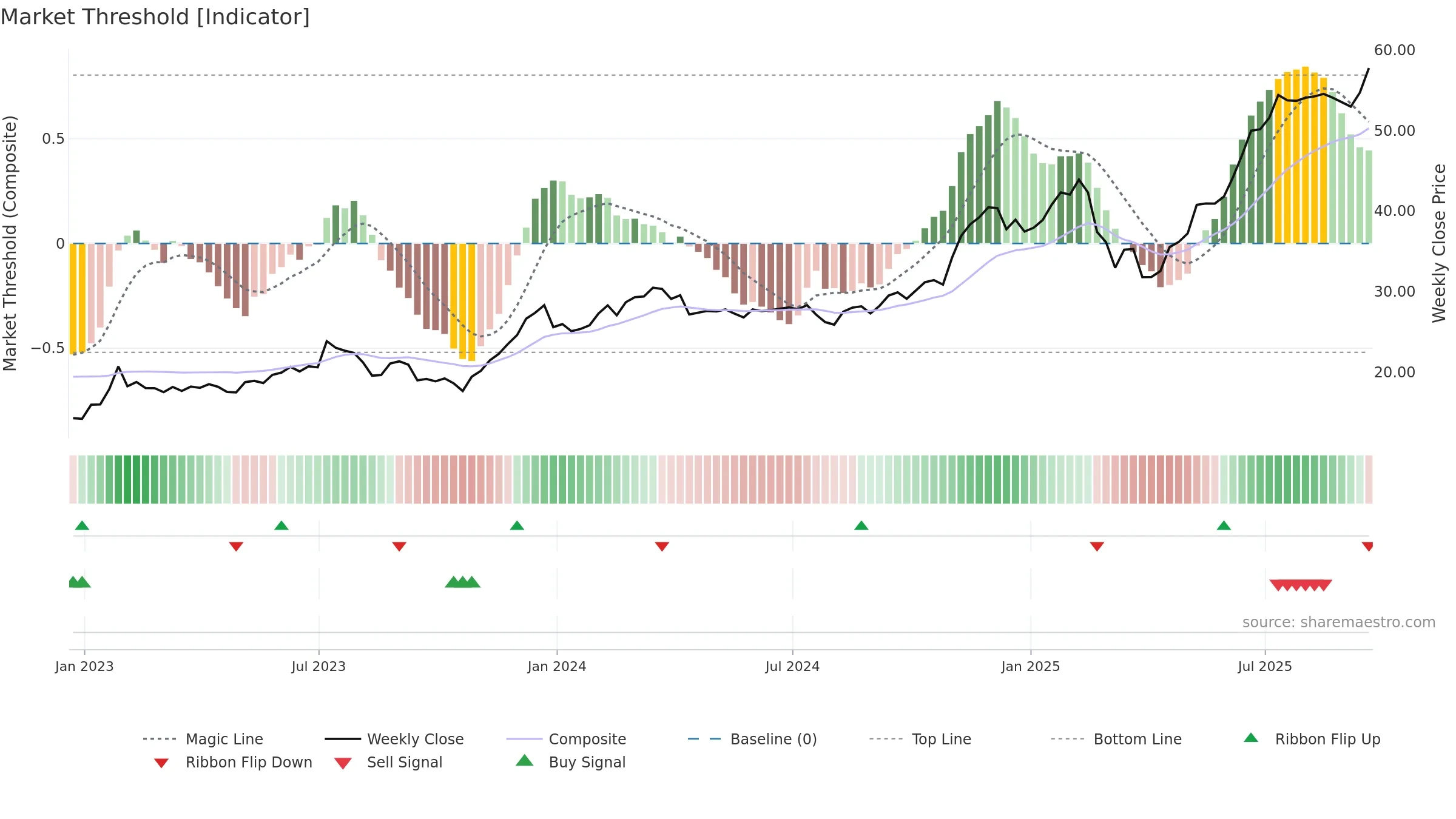
Task: Click the orange bar at the Jan 2023 start
Action: point(73,298)
